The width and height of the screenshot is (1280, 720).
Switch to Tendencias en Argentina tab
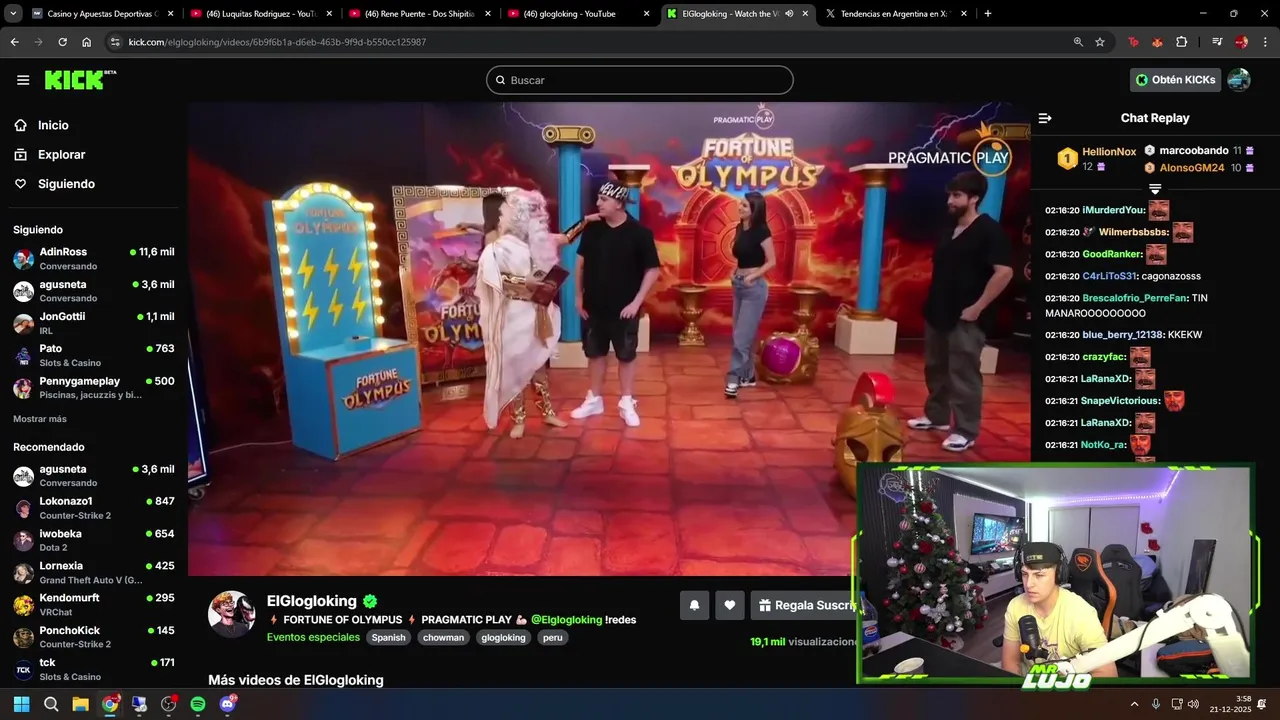point(895,14)
